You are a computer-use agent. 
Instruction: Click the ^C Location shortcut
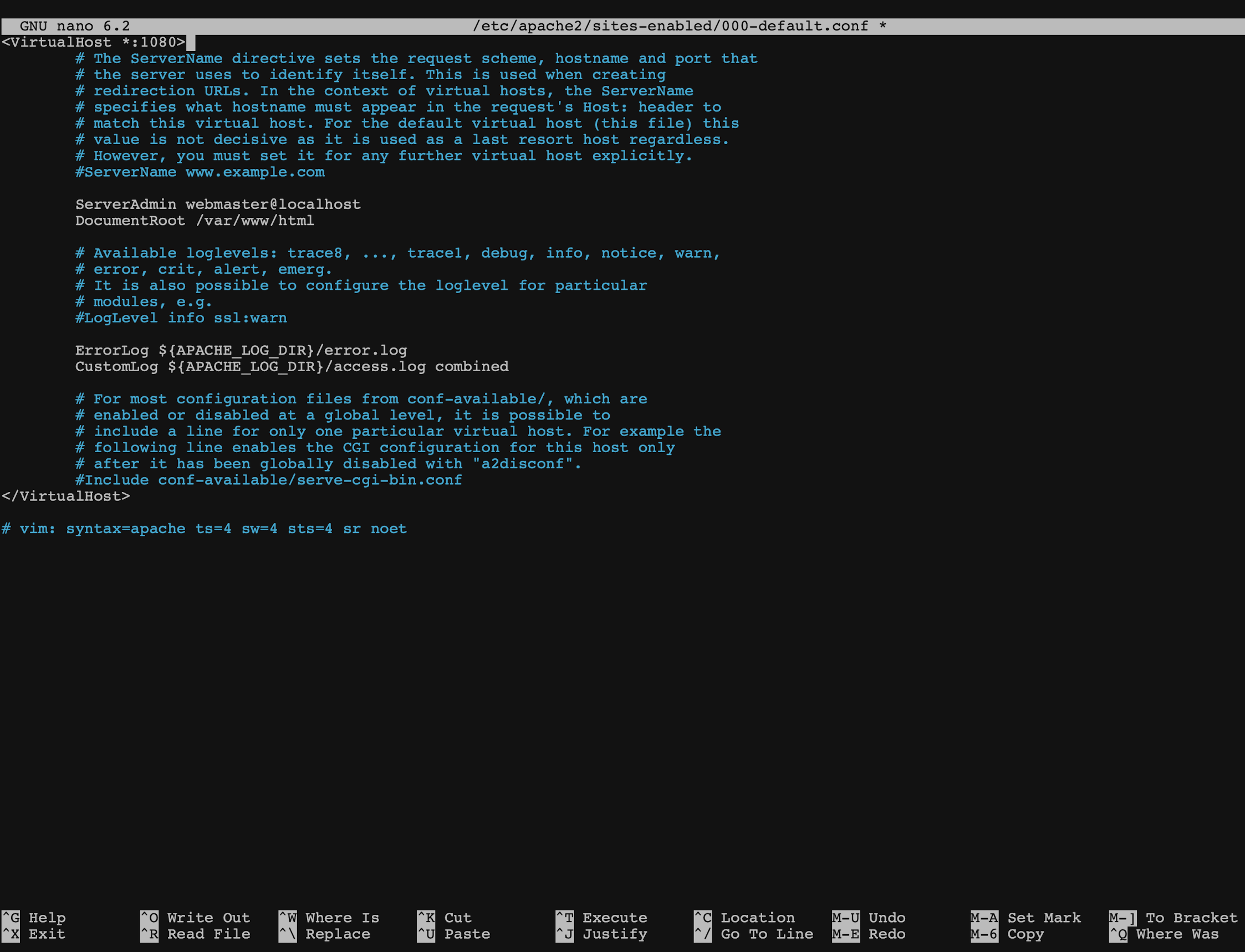pyautogui.click(x=744, y=918)
